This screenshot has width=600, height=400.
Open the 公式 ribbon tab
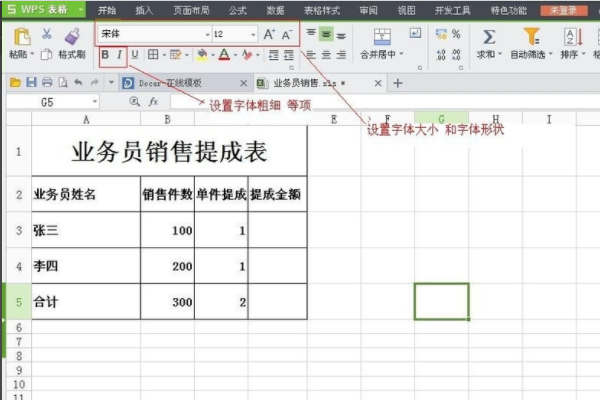[238, 10]
